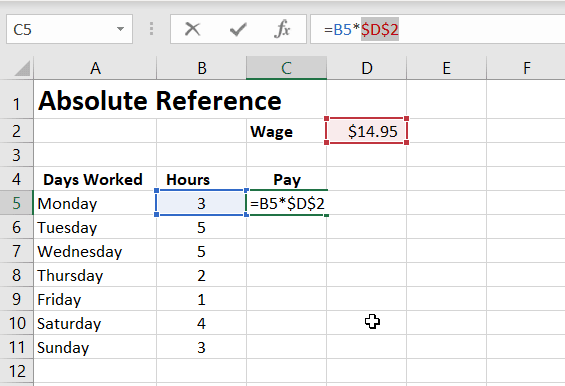Click Sunday's hours cell showing 3
The image size is (565, 386).
pyautogui.click(x=201, y=347)
